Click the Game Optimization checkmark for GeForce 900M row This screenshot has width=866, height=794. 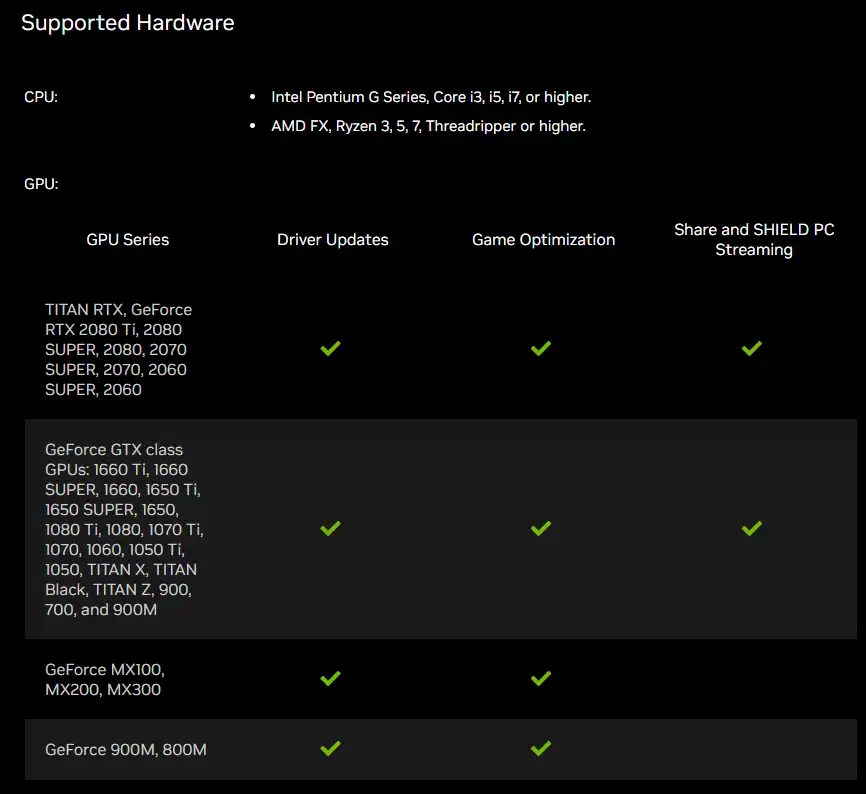(541, 748)
